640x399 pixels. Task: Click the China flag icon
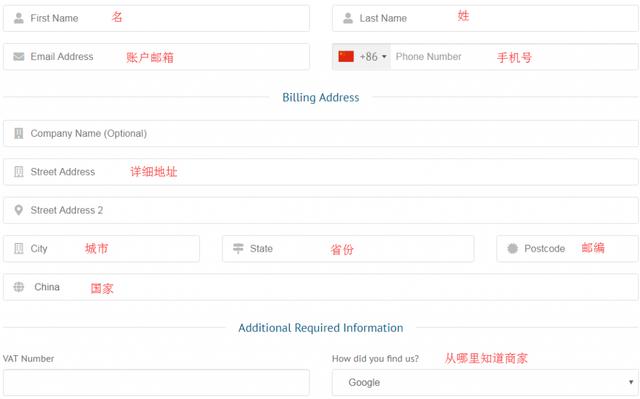[x=346, y=56]
